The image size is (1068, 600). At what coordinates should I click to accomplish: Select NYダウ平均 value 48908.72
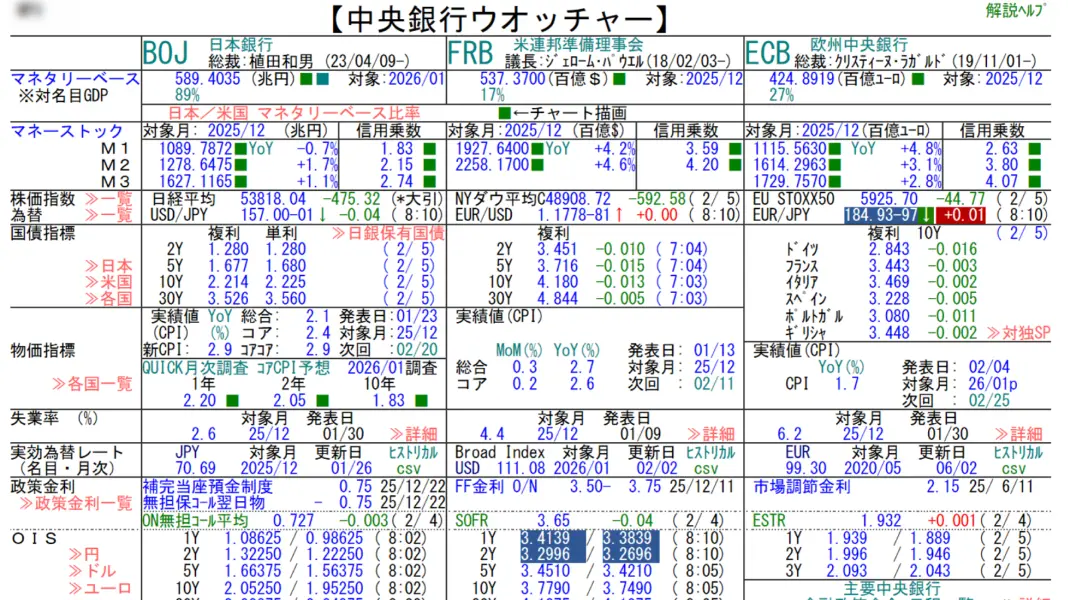[x=578, y=199]
